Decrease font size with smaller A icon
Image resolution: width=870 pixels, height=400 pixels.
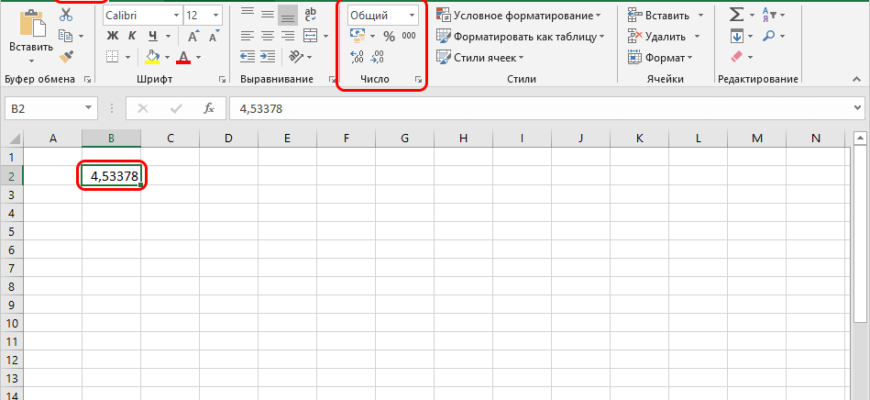213,37
